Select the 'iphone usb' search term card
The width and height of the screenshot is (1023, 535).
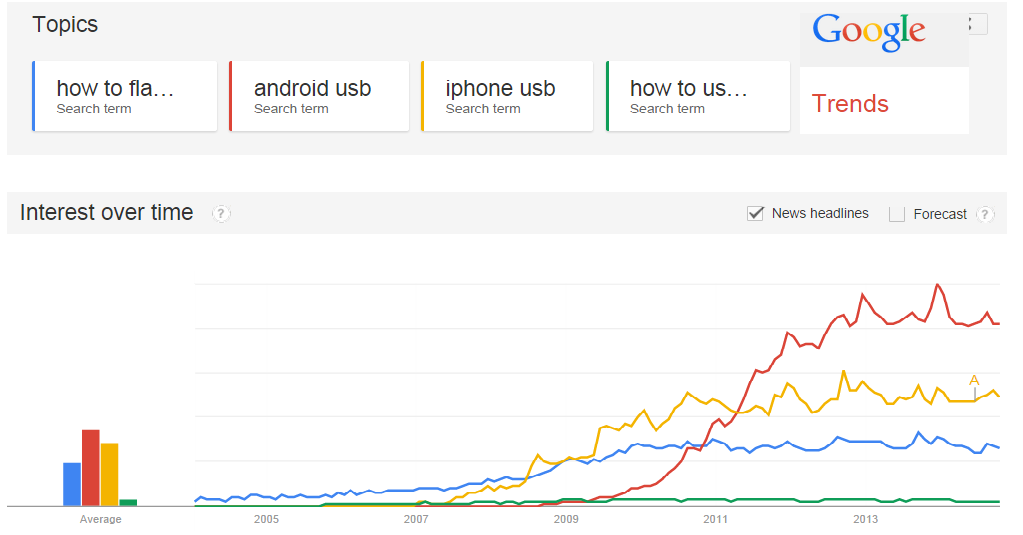[x=507, y=96]
